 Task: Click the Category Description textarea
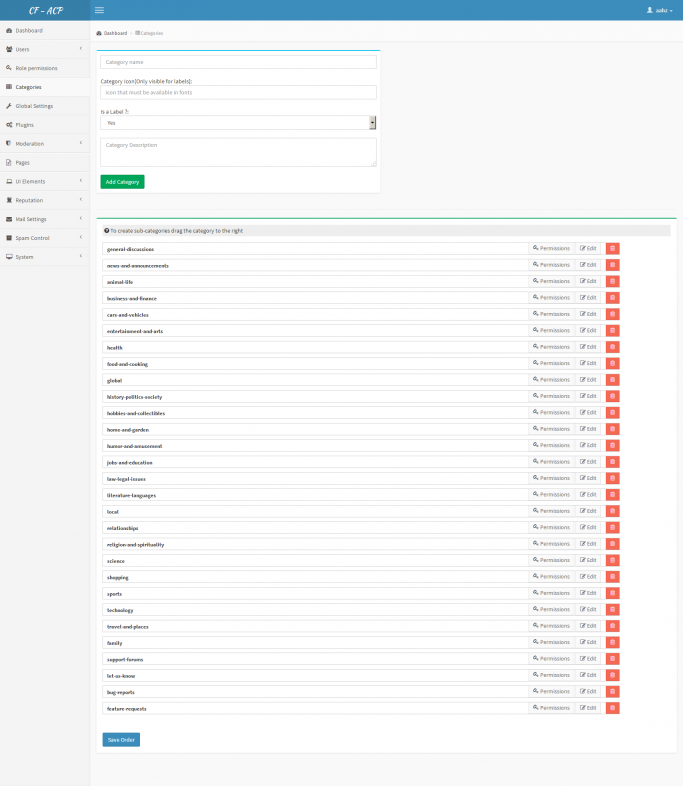point(238,152)
